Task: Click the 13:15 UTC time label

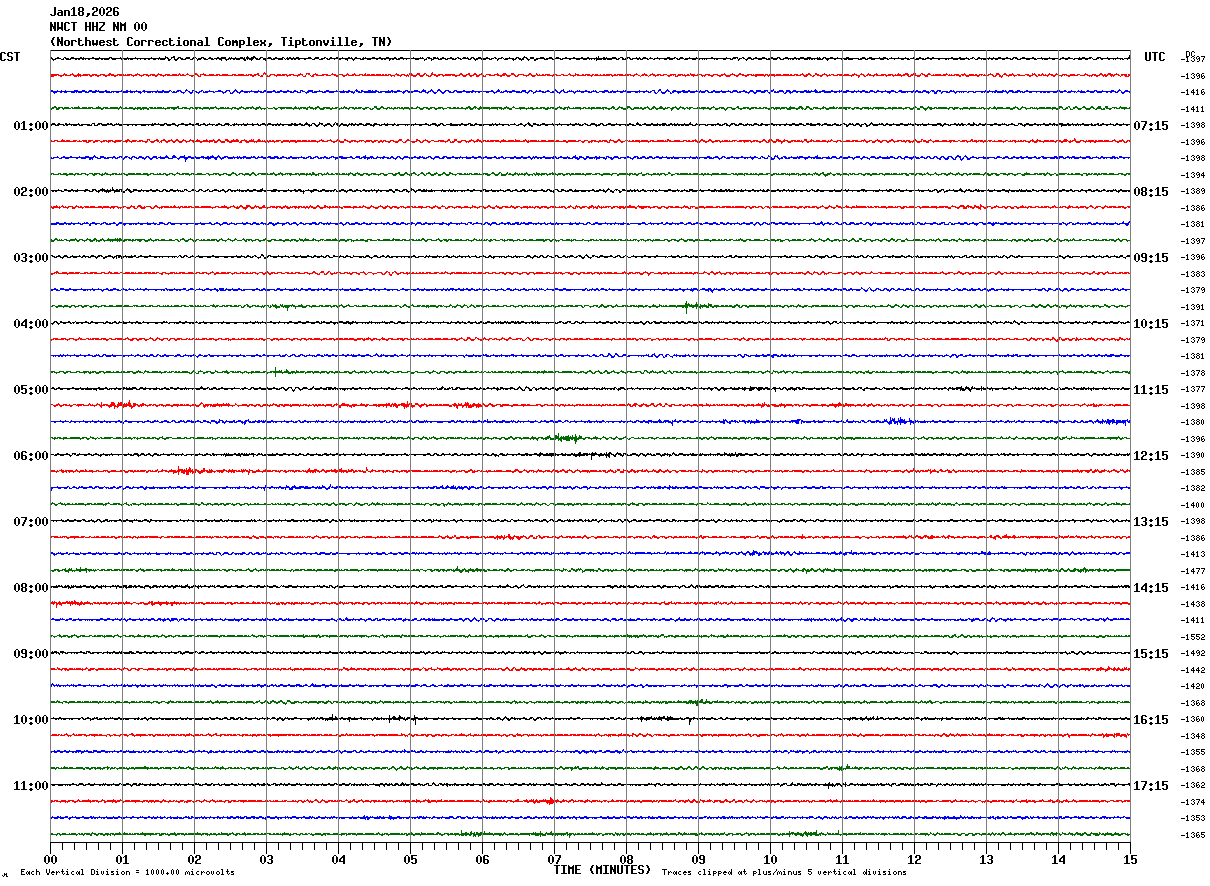Action: coord(1151,522)
